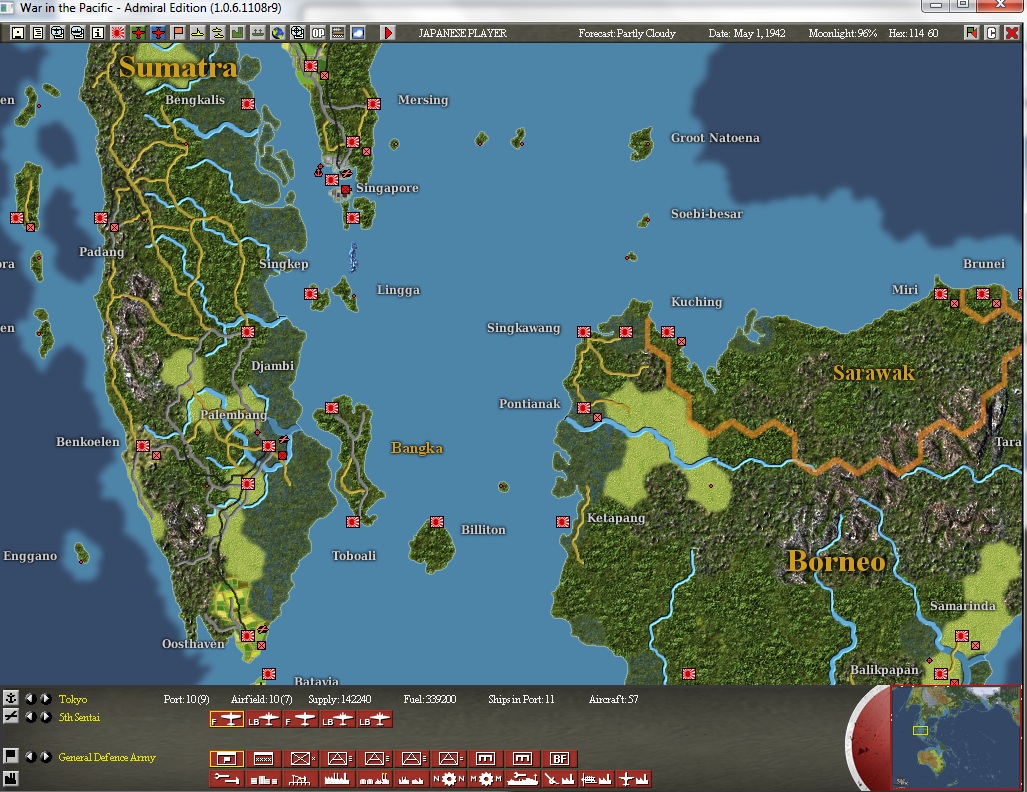Toggle the unhighlighted 'F' fighter aircraft filter
This screenshot has height=792, width=1027.
[301, 720]
